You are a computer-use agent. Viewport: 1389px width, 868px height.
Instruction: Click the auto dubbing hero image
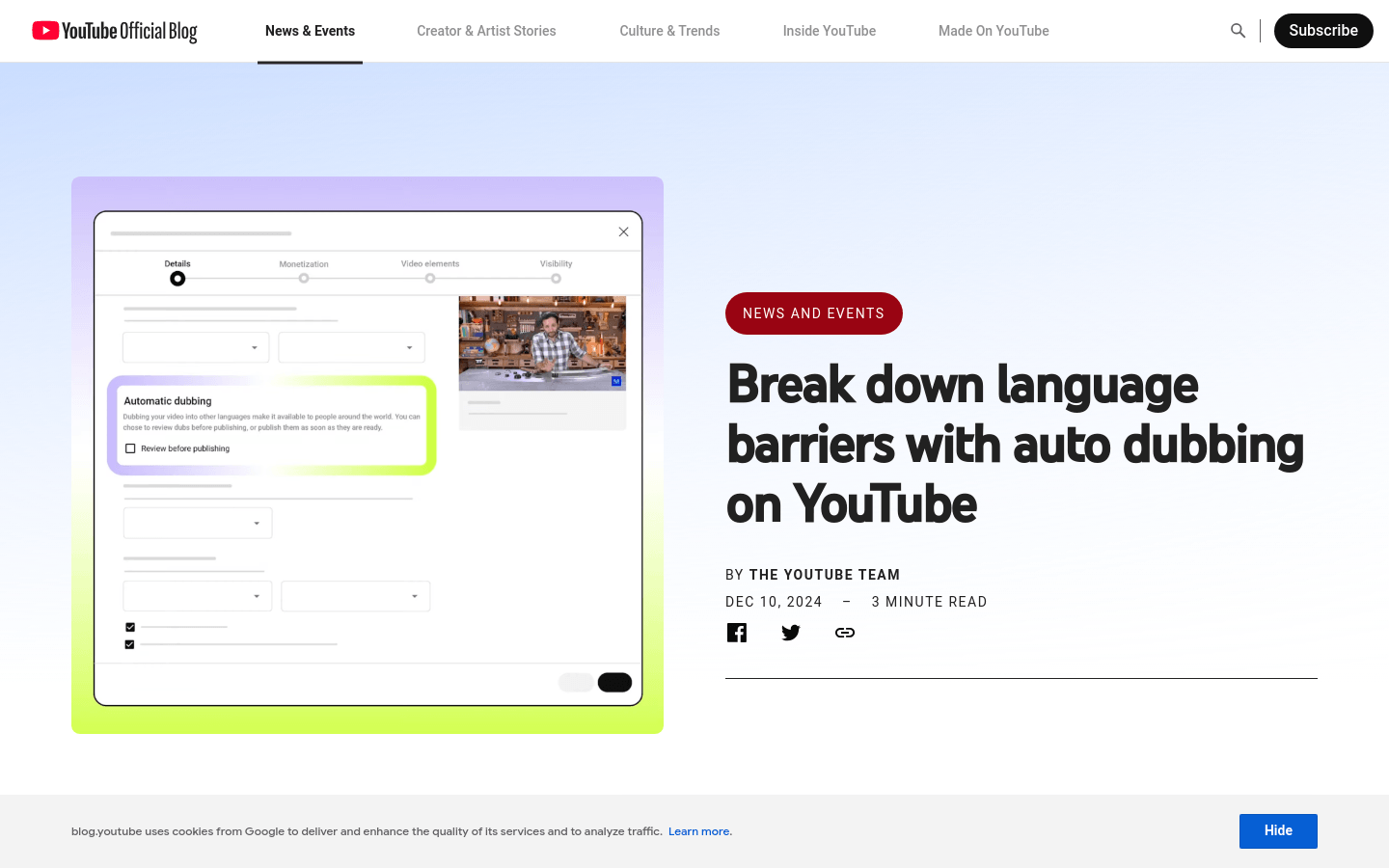(x=368, y=455)
